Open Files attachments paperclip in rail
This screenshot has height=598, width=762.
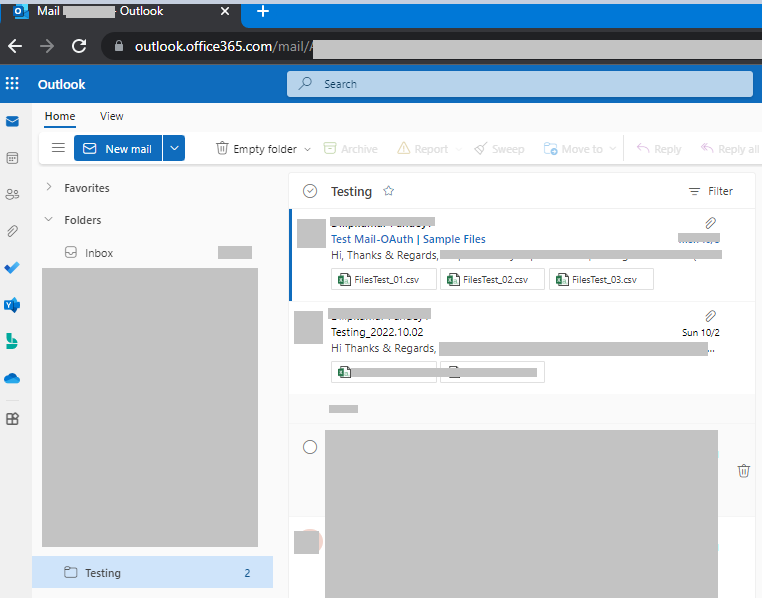tap(12, 231)
